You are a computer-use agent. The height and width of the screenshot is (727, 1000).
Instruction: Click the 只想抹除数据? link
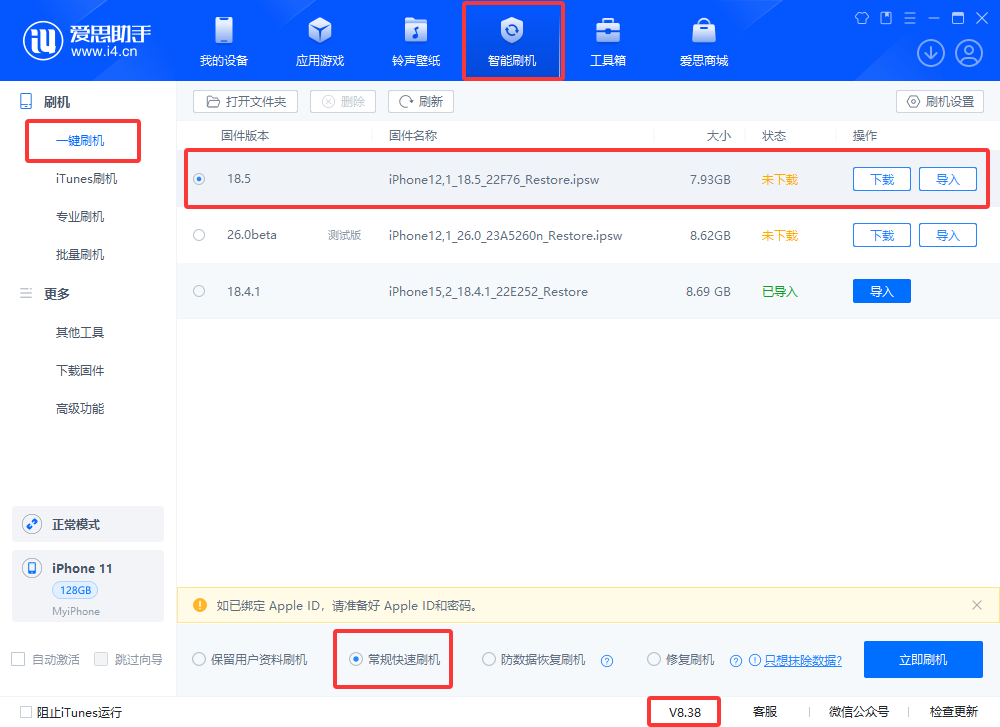pyautogui.click(x=802, y=661)
